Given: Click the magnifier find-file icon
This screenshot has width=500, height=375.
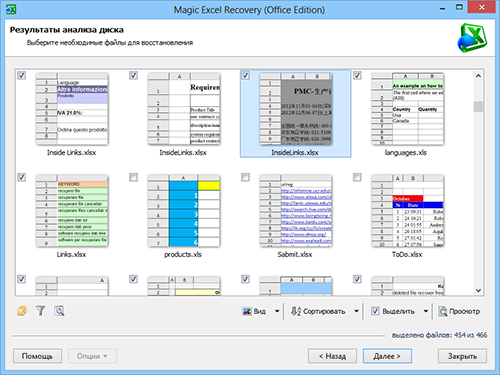Looking at the screenshot, I should coord(59,311).
